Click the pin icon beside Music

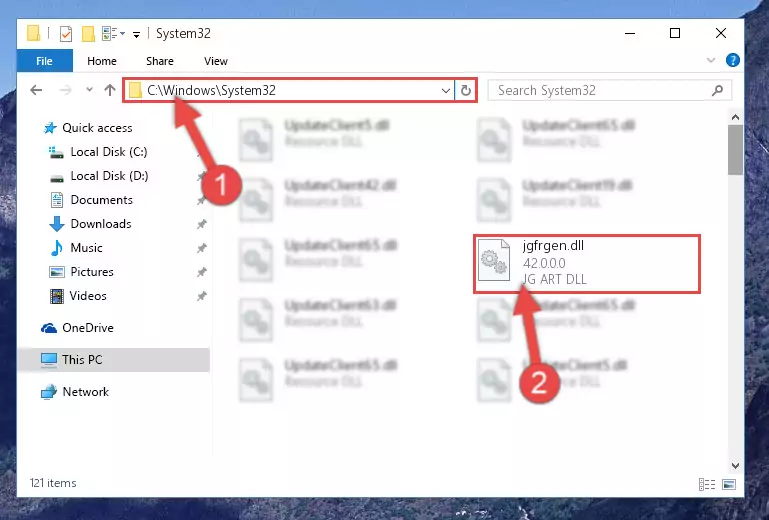pos(202,248)
